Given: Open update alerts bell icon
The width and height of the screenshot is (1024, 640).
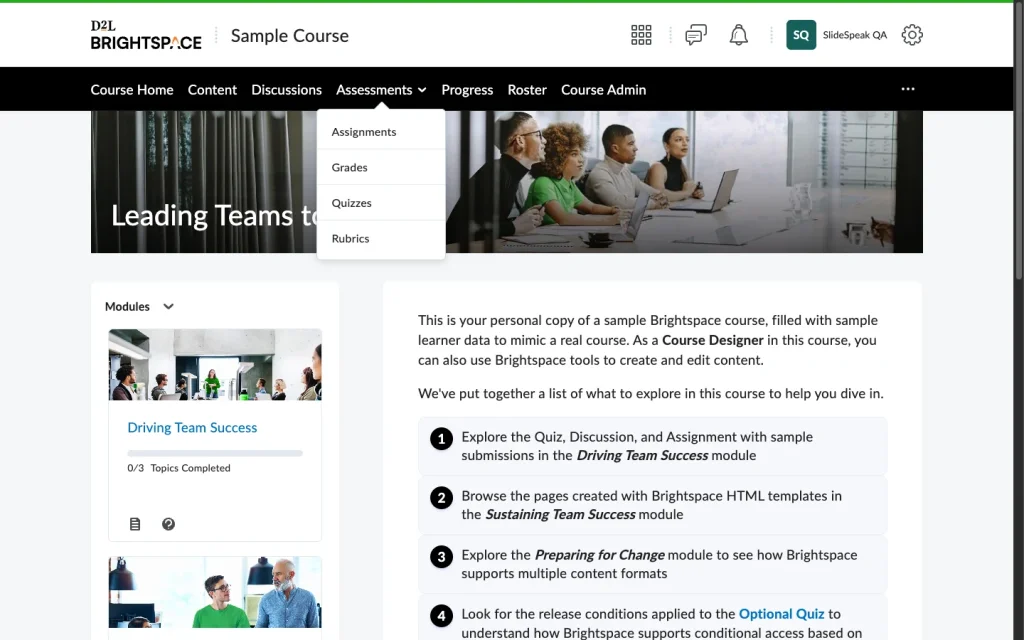Looking at the screenshot, I should [738, 35].
